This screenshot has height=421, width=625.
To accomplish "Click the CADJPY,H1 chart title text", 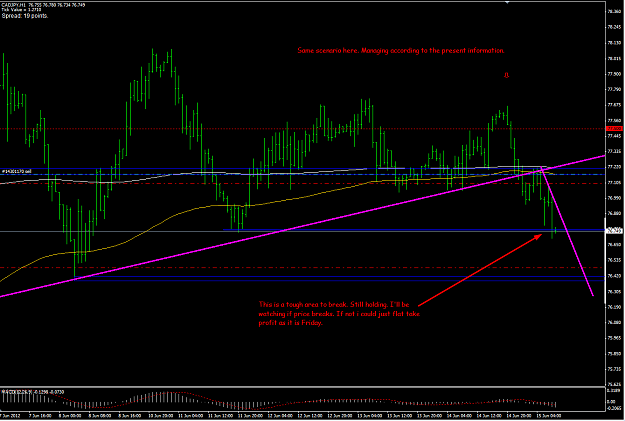I will point(43,5).
